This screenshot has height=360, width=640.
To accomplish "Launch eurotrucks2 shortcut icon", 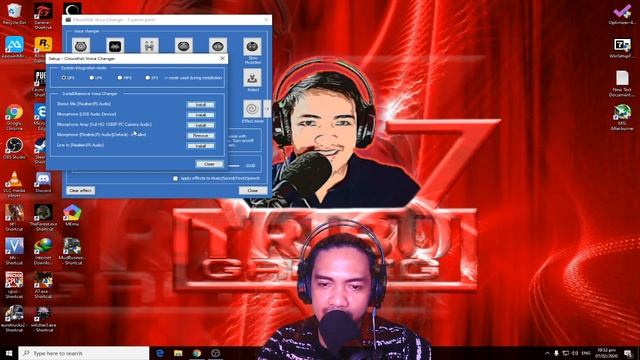I will 14,319.
